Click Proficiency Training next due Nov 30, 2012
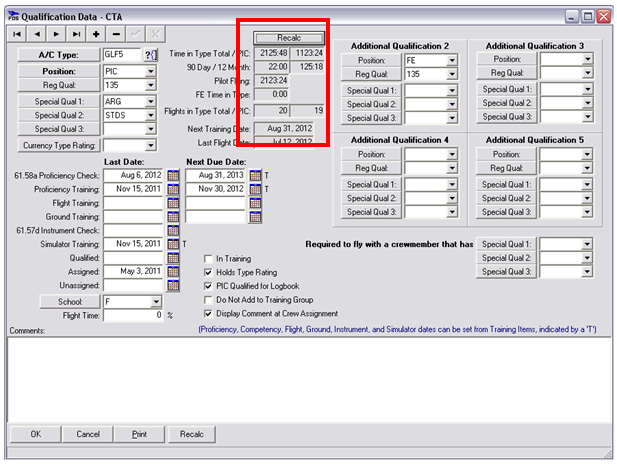 (215, 189)
